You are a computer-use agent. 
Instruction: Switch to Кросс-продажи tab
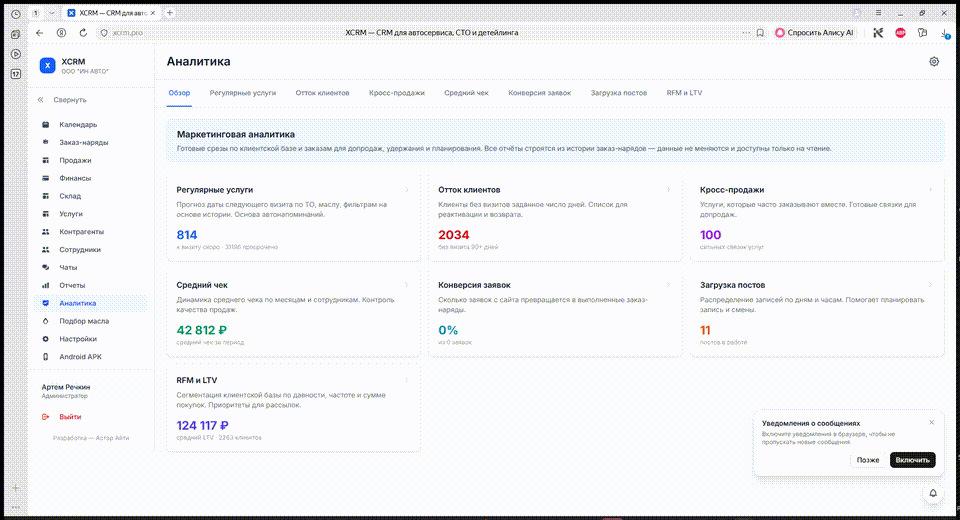397,93
